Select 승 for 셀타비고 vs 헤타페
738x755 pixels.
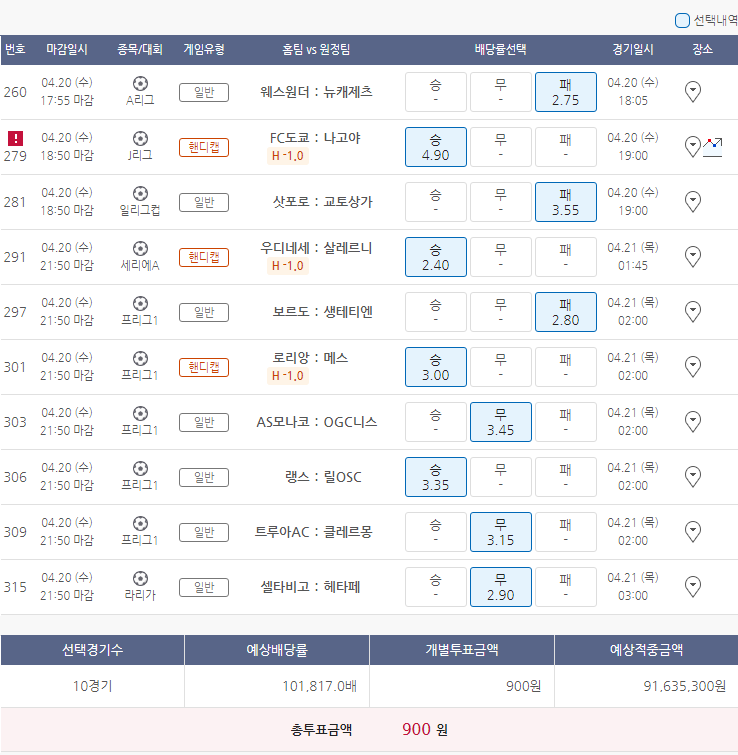[436, 586]
